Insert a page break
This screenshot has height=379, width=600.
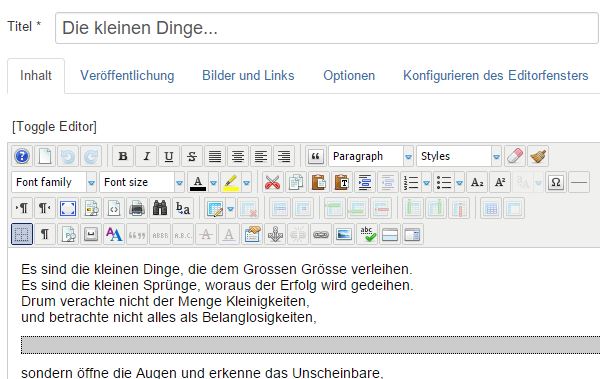[413, 234]
